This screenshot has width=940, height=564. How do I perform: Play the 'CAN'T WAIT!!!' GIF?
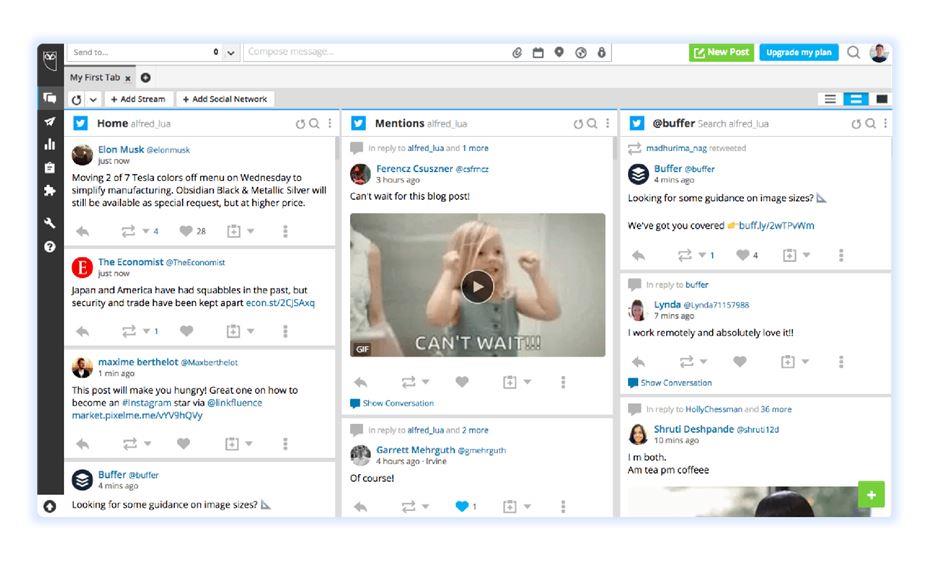477,286
